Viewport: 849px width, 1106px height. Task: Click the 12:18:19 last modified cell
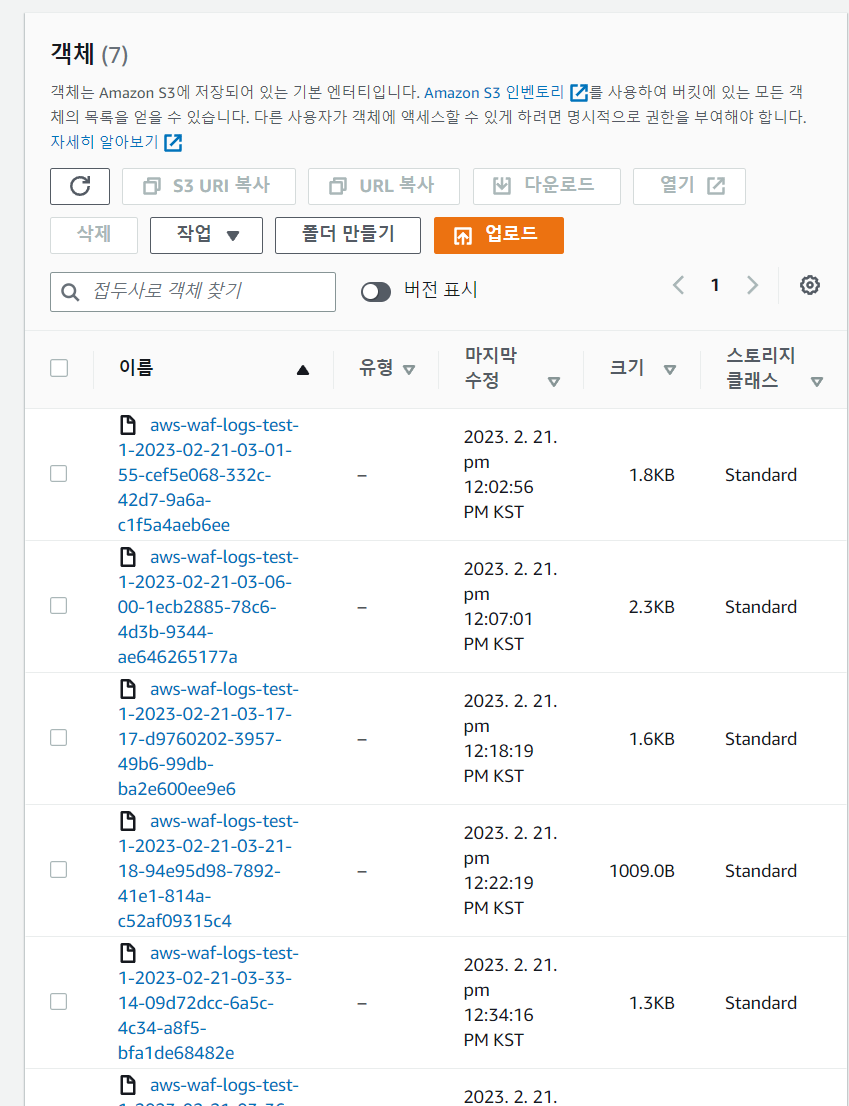[x=510, y=738]
